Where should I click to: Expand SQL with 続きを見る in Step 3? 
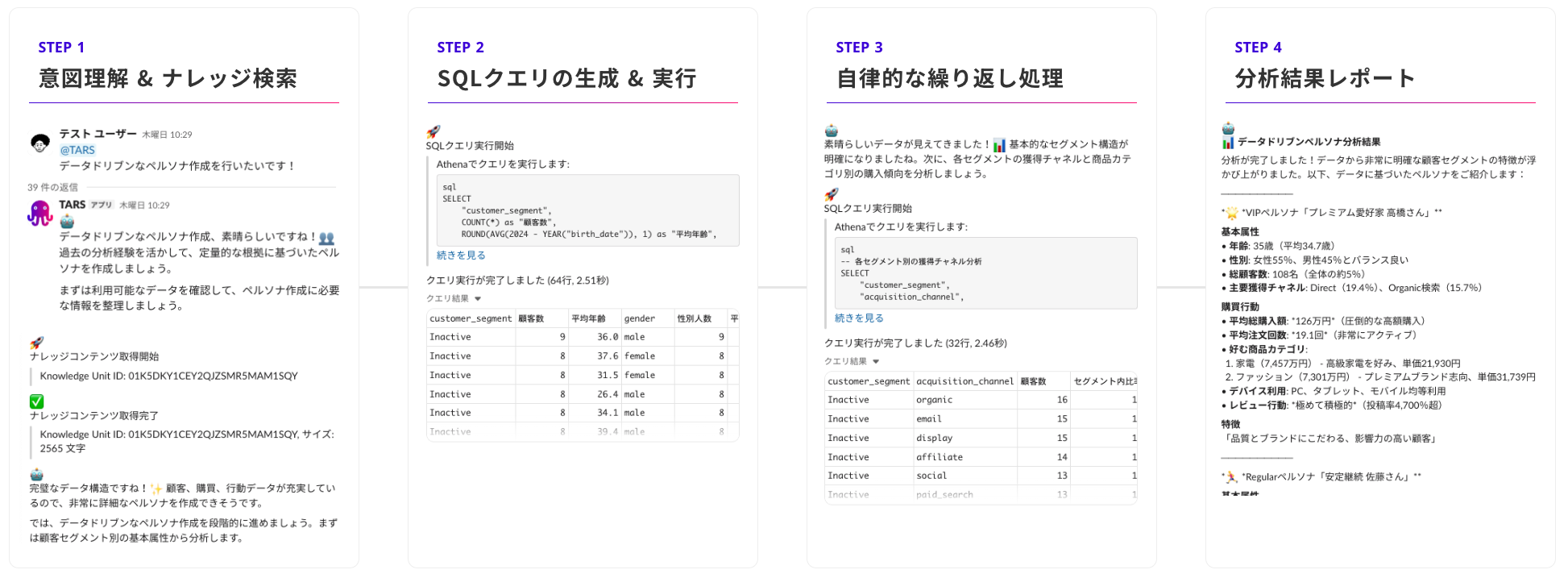pos(859,318)
